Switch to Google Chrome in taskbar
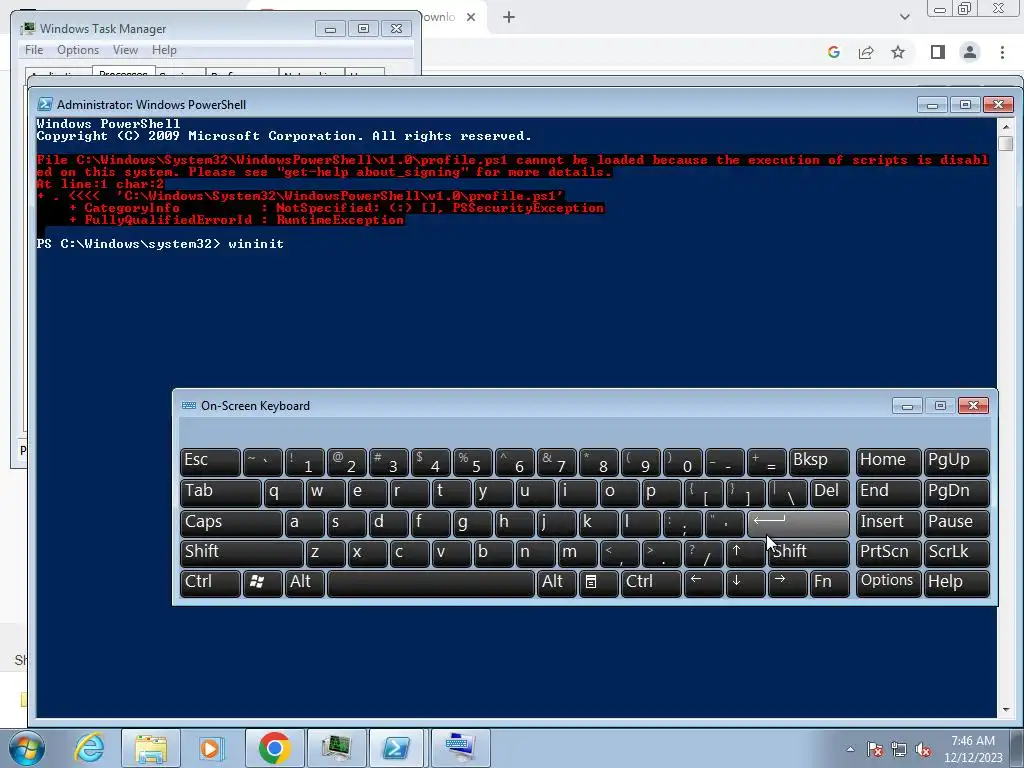Viewport: 1024px width, 768px height. [274, 748]
